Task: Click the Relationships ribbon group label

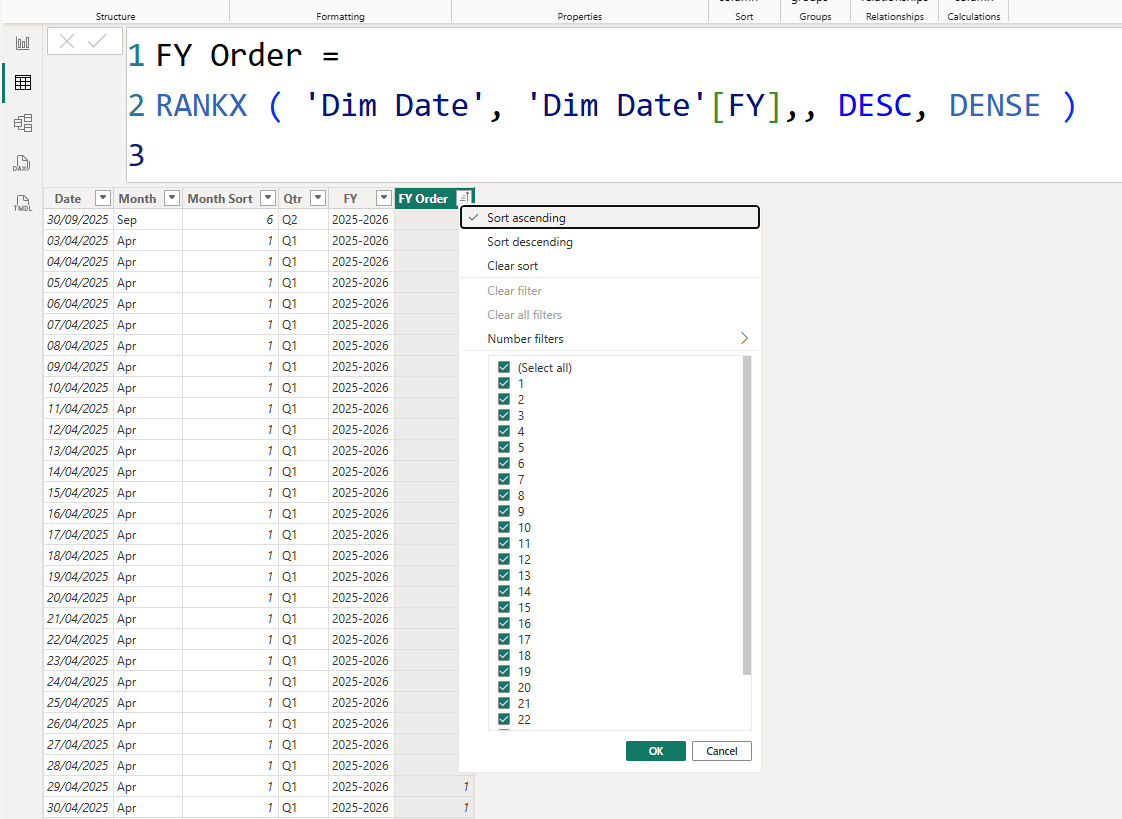Action: [894, 16]
